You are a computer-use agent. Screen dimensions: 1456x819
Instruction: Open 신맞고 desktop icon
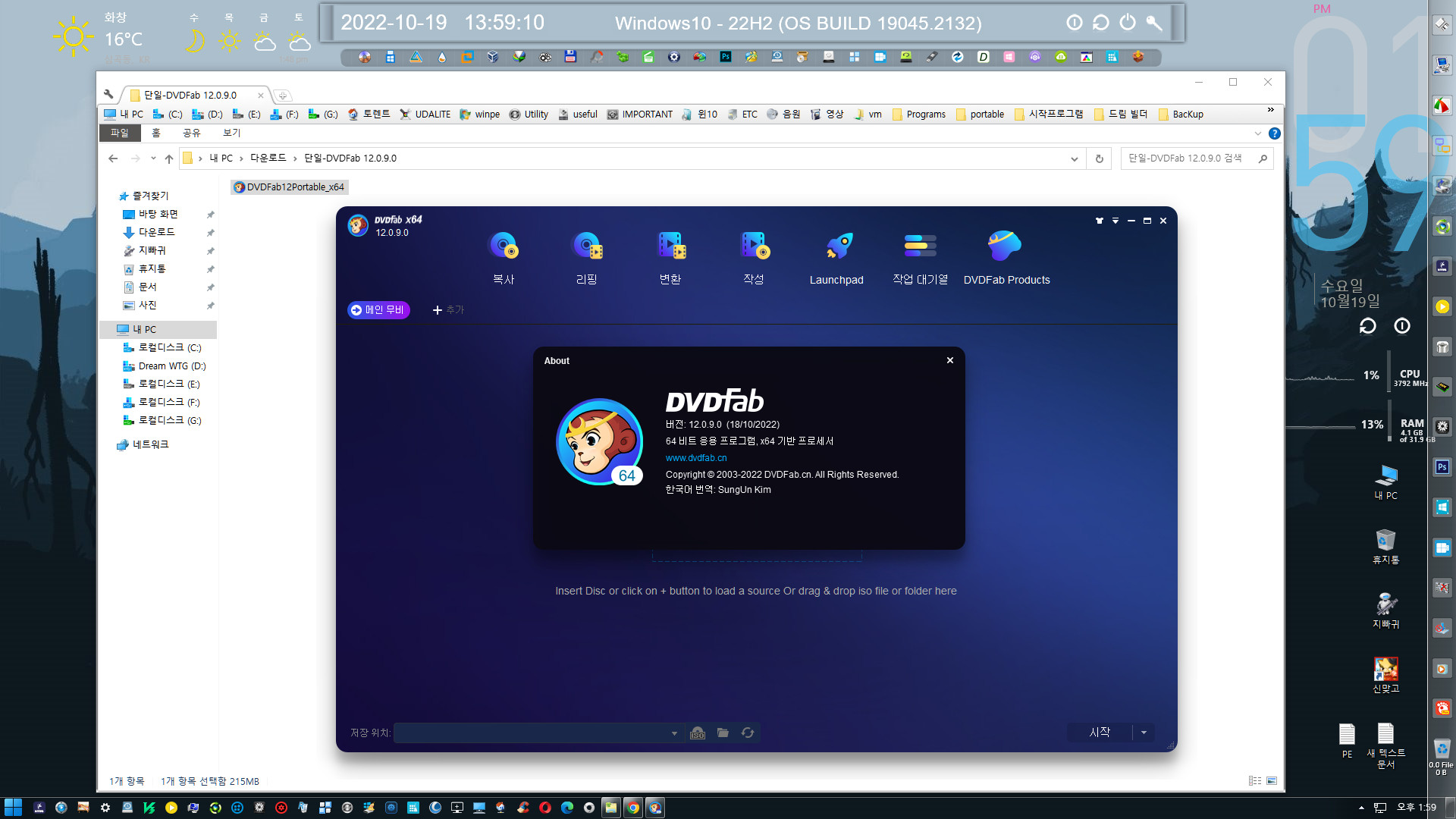1385,676
